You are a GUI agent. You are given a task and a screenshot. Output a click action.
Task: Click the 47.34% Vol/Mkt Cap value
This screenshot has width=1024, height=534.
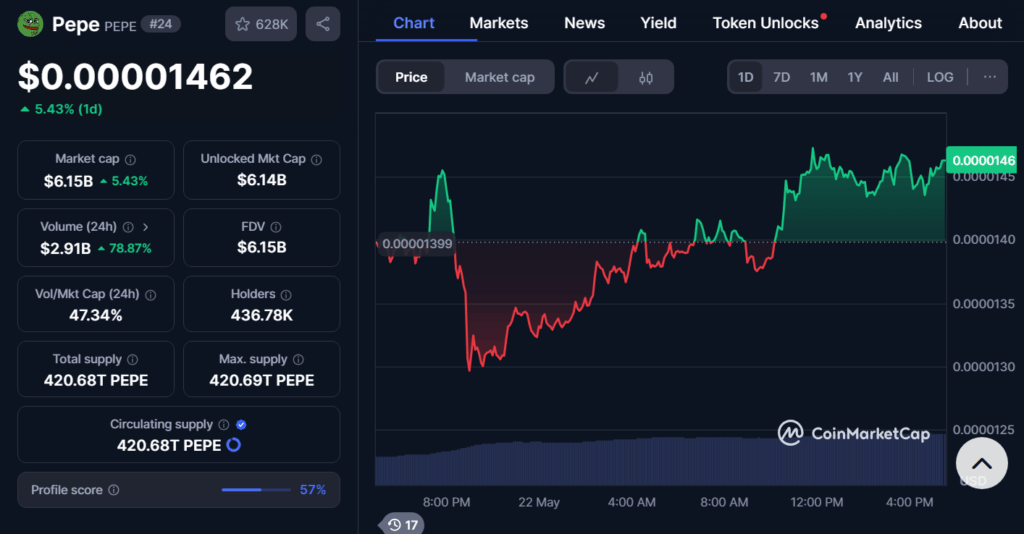(95, 315)
